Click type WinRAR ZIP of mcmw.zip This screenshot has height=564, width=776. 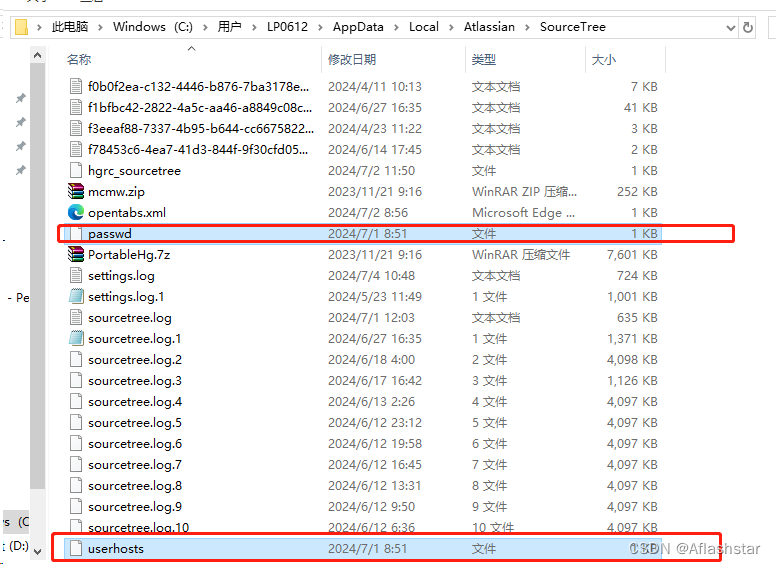525,191
